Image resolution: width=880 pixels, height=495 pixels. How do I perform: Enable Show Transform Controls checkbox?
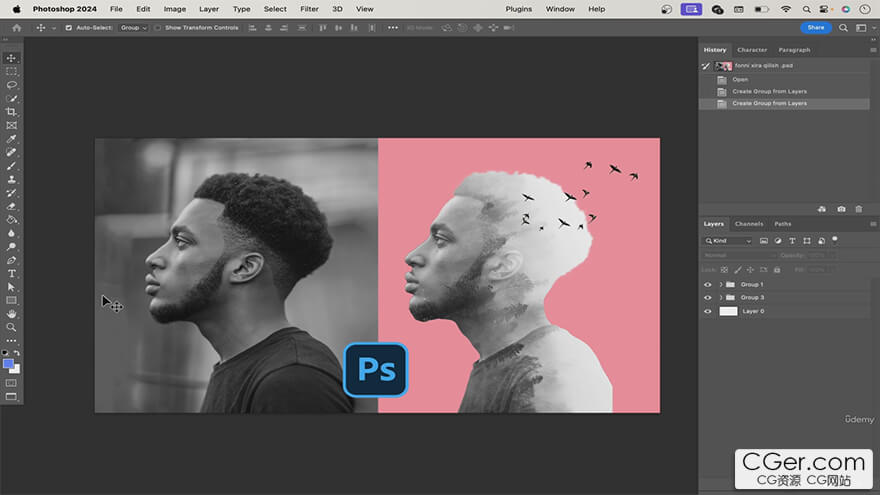coord(158,28)
